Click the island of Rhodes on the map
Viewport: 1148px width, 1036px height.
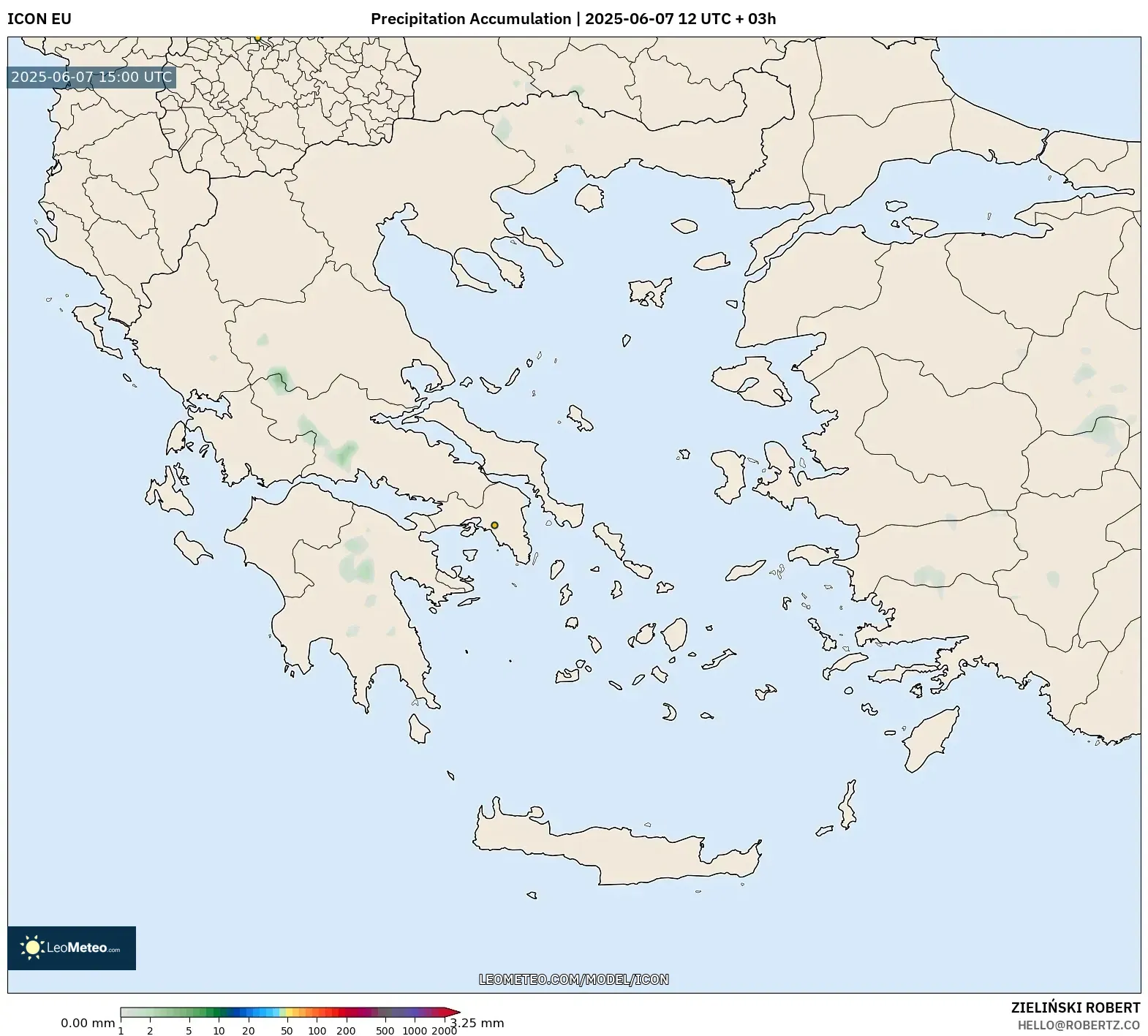[930, 738]
